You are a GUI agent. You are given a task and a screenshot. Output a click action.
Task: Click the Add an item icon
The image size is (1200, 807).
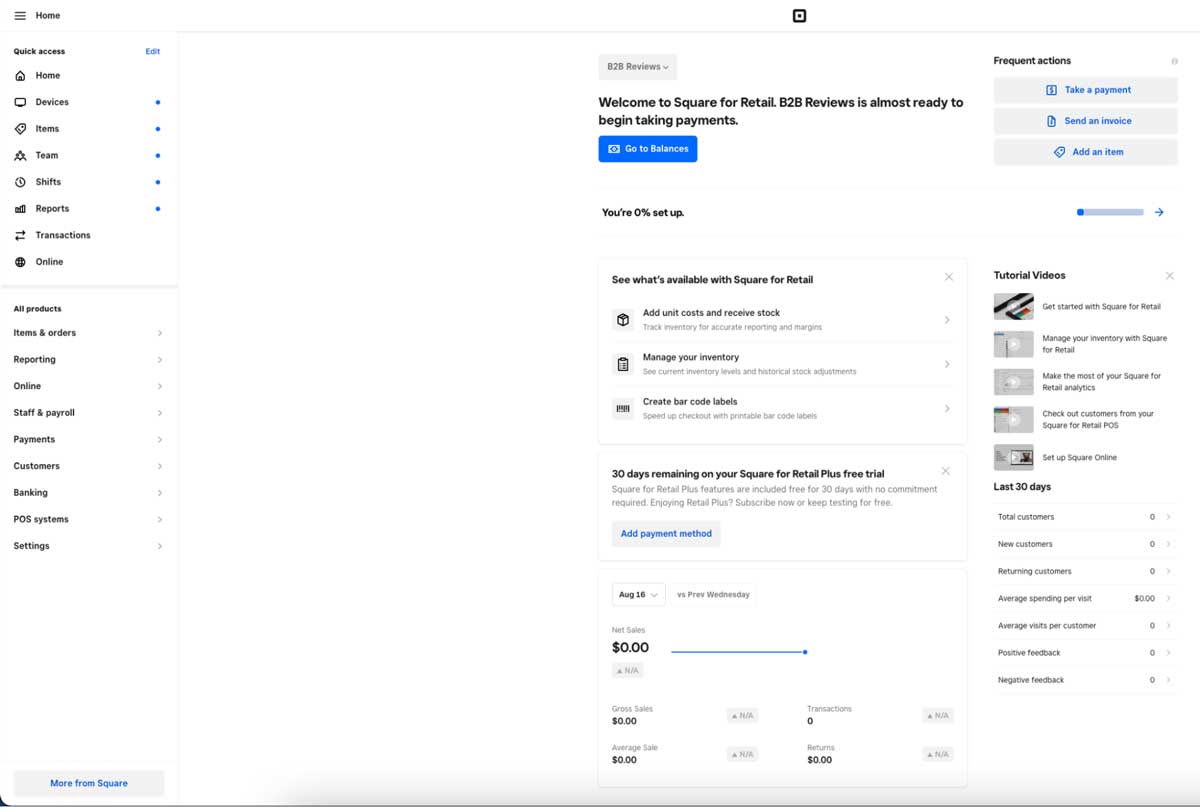[x=1060, y=152]
